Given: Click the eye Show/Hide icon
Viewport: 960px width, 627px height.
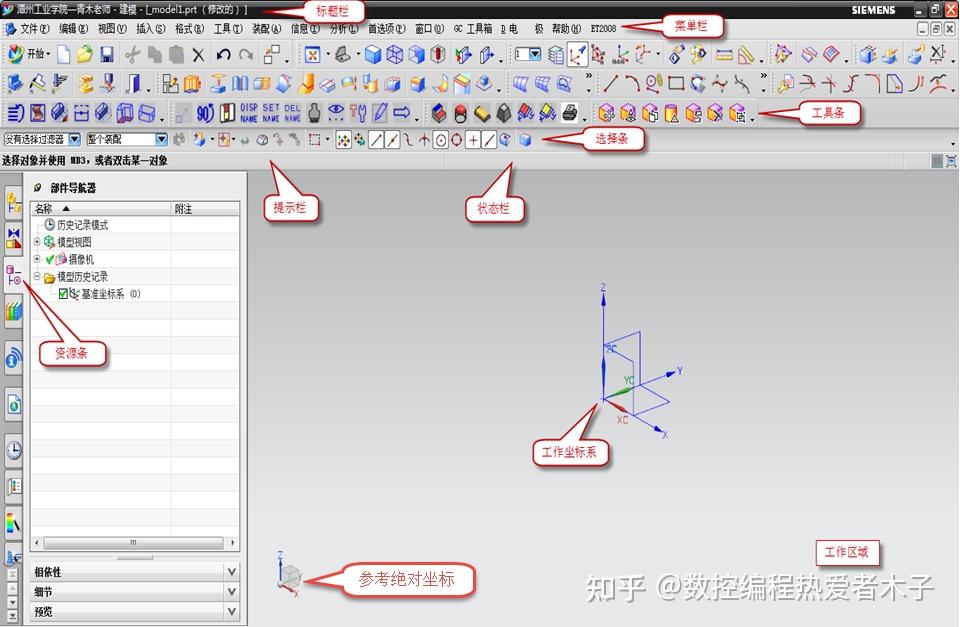Looking at the screenshot, I should (336, 112).
